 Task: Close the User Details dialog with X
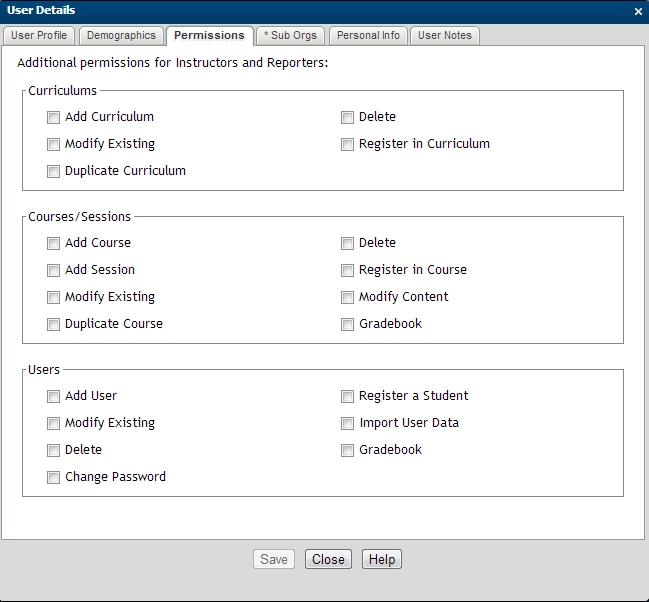[x=638, y=11]
